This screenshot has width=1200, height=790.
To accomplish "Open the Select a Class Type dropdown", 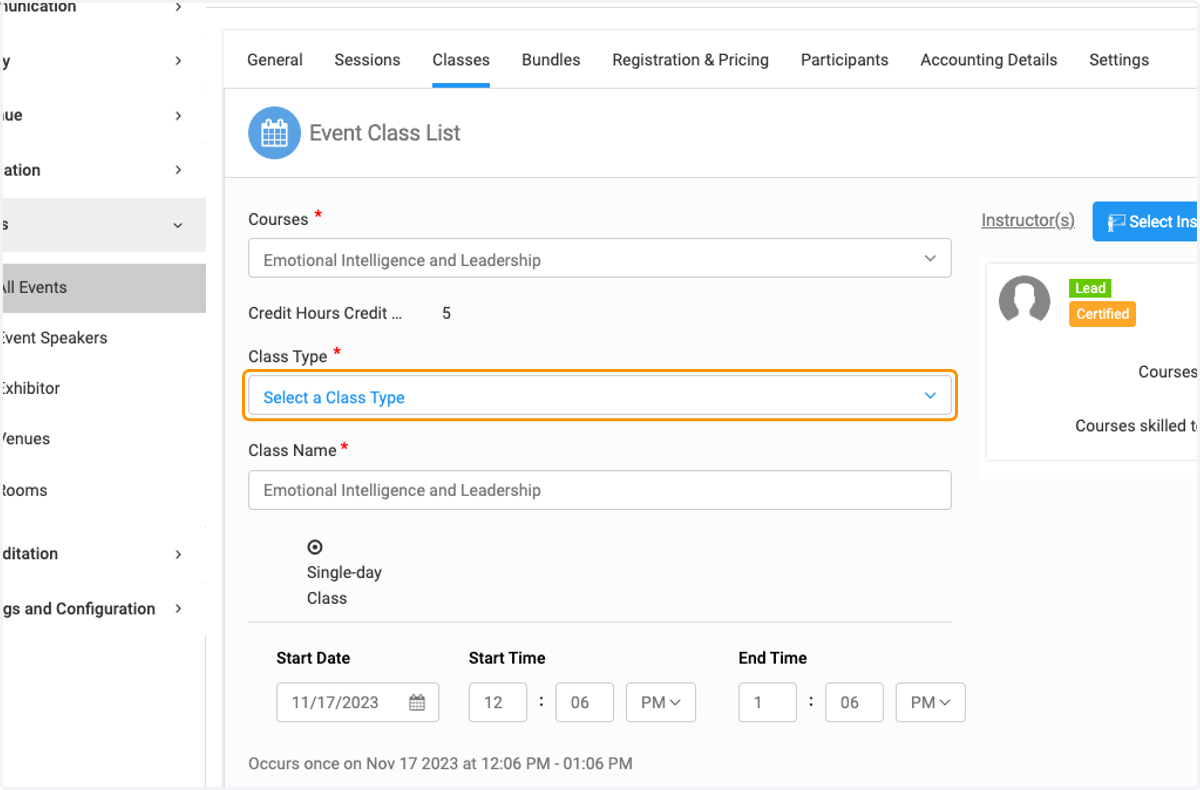I will click(x=600, y=397).
